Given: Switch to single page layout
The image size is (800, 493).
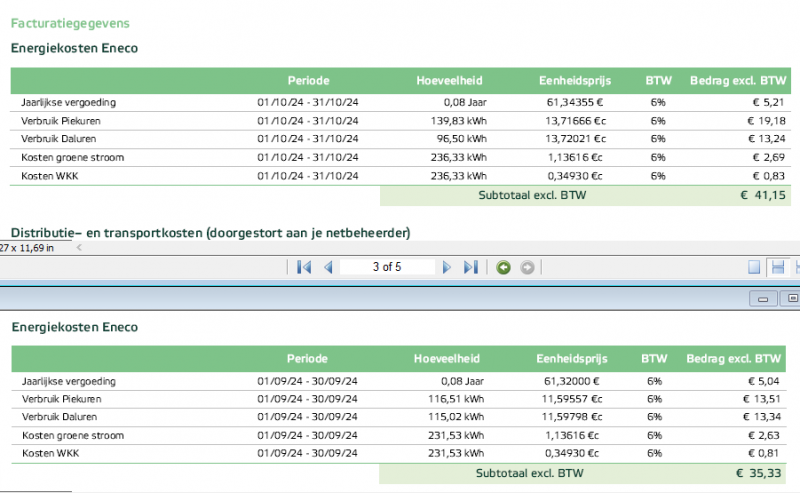Looking at the screenshot, I should tap(755, 267).
